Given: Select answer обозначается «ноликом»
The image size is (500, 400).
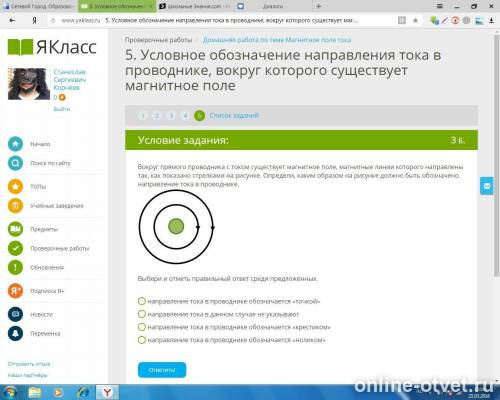Looking at the screenshot, I should click(x=142, y=340).
